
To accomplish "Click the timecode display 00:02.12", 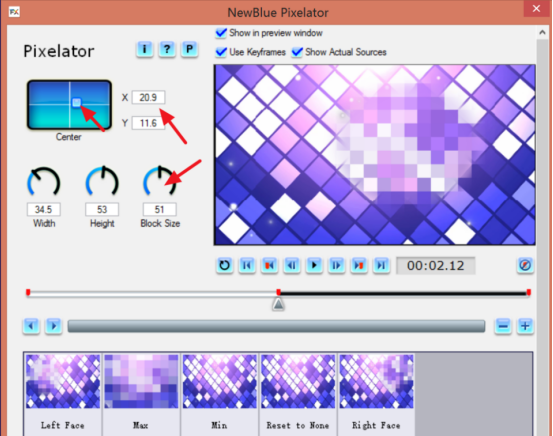I will pyautogui.click(x=436, y=266).
